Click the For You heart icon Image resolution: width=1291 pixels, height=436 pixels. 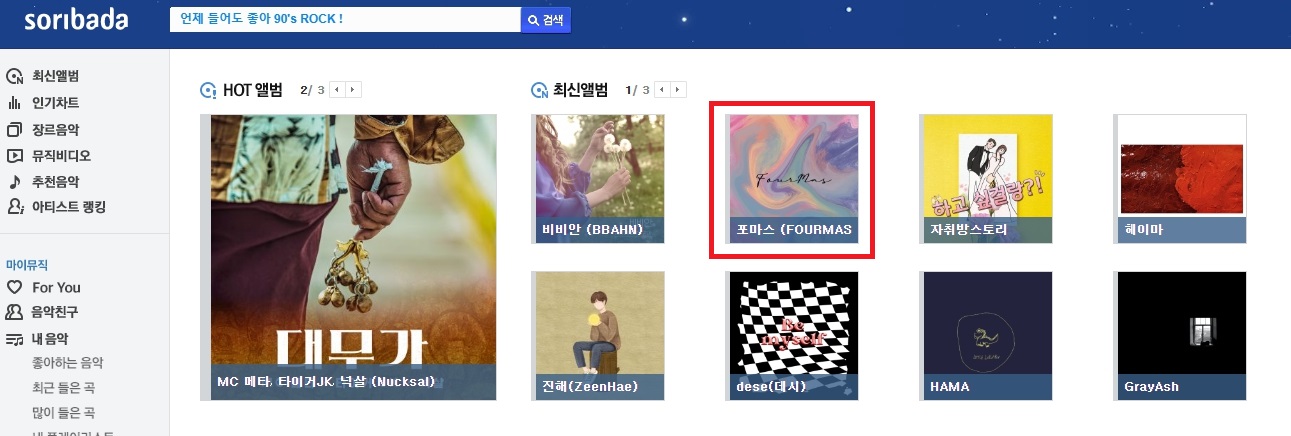coord(14,287)
